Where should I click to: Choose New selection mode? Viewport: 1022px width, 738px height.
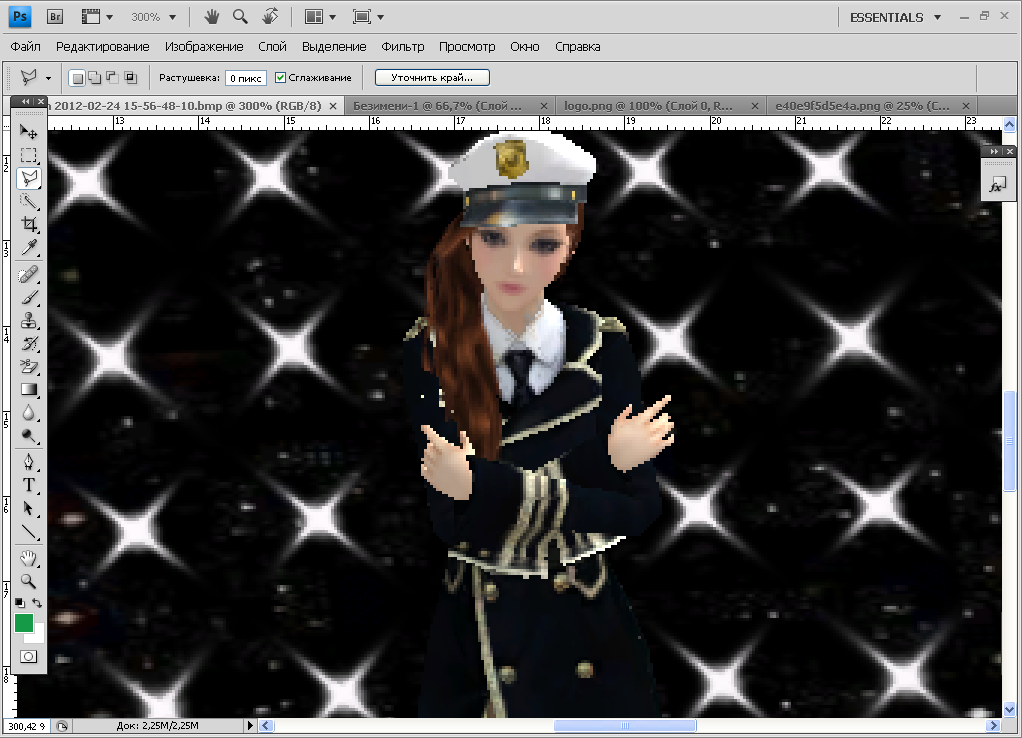tap(78, 78)
